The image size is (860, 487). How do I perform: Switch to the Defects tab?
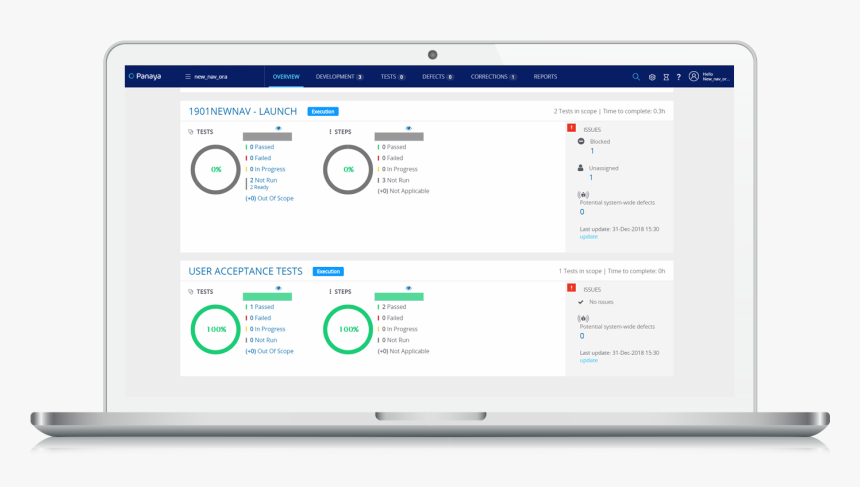pos(438,77)
